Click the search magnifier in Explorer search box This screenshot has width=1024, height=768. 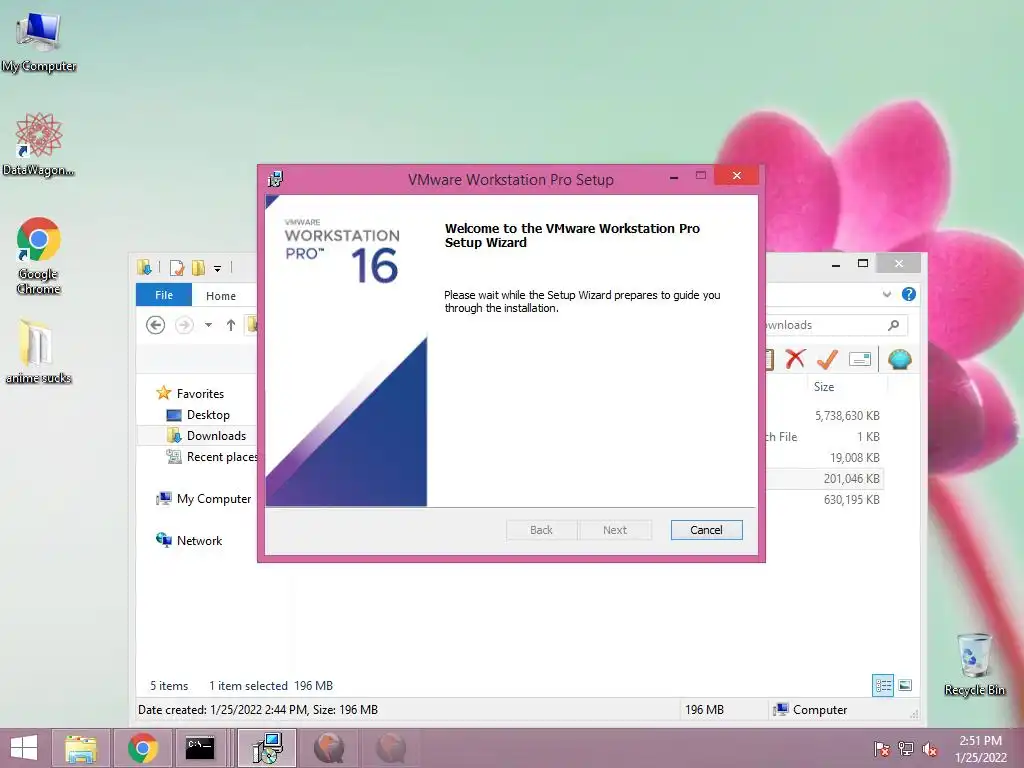pos(893,325)
